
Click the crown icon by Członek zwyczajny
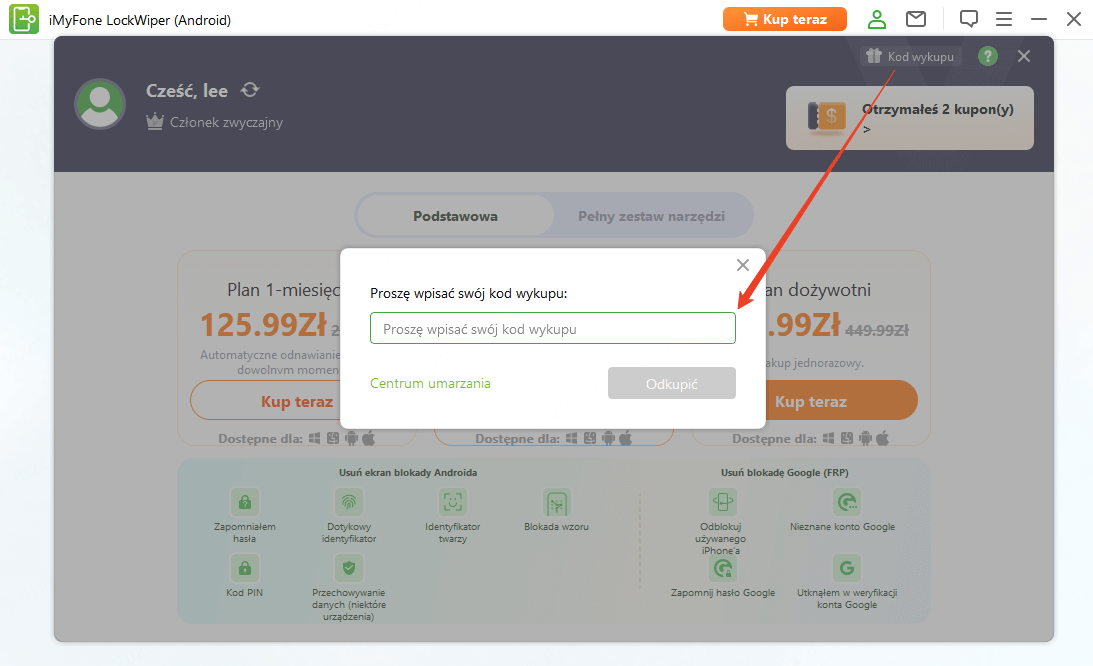pos(155,122)
